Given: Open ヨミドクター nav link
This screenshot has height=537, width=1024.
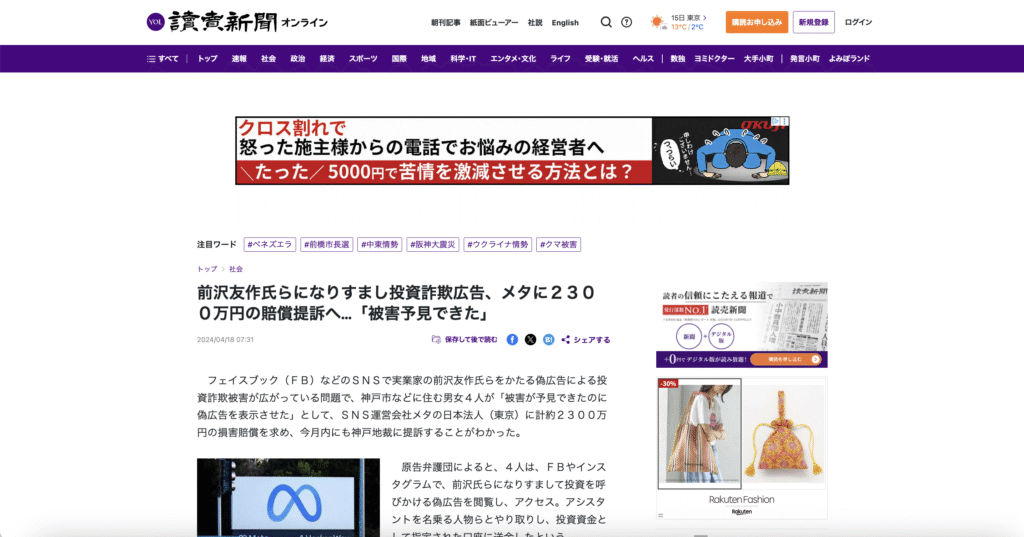Looking at the screenshot, I should pyautogui.click(x=714, y=59).
